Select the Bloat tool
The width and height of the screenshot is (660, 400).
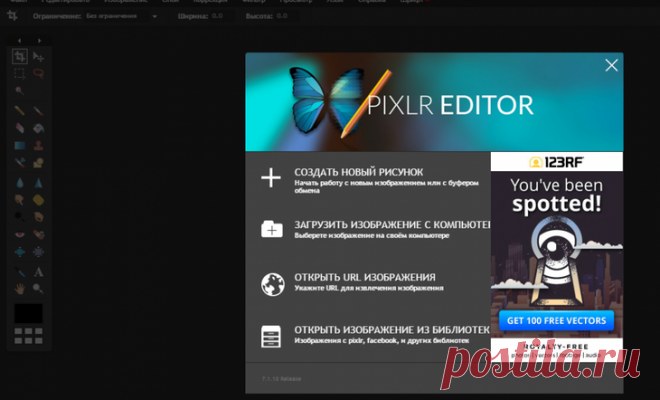[20, 252]
